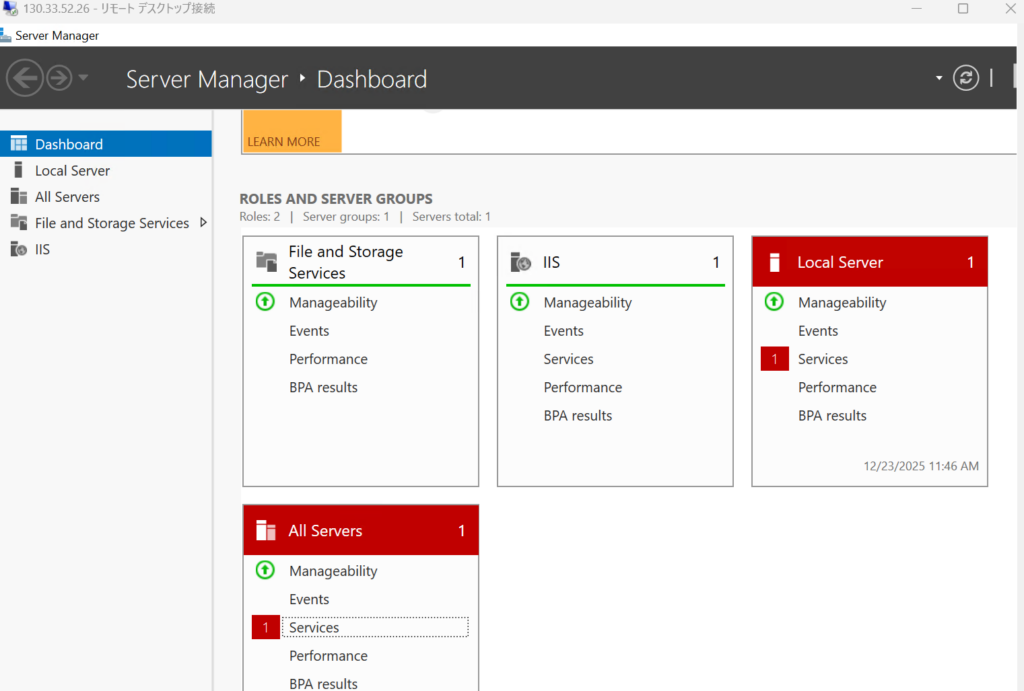
Task: Open Performance in the Local Server tile
Action: click(x=837, y=388)
